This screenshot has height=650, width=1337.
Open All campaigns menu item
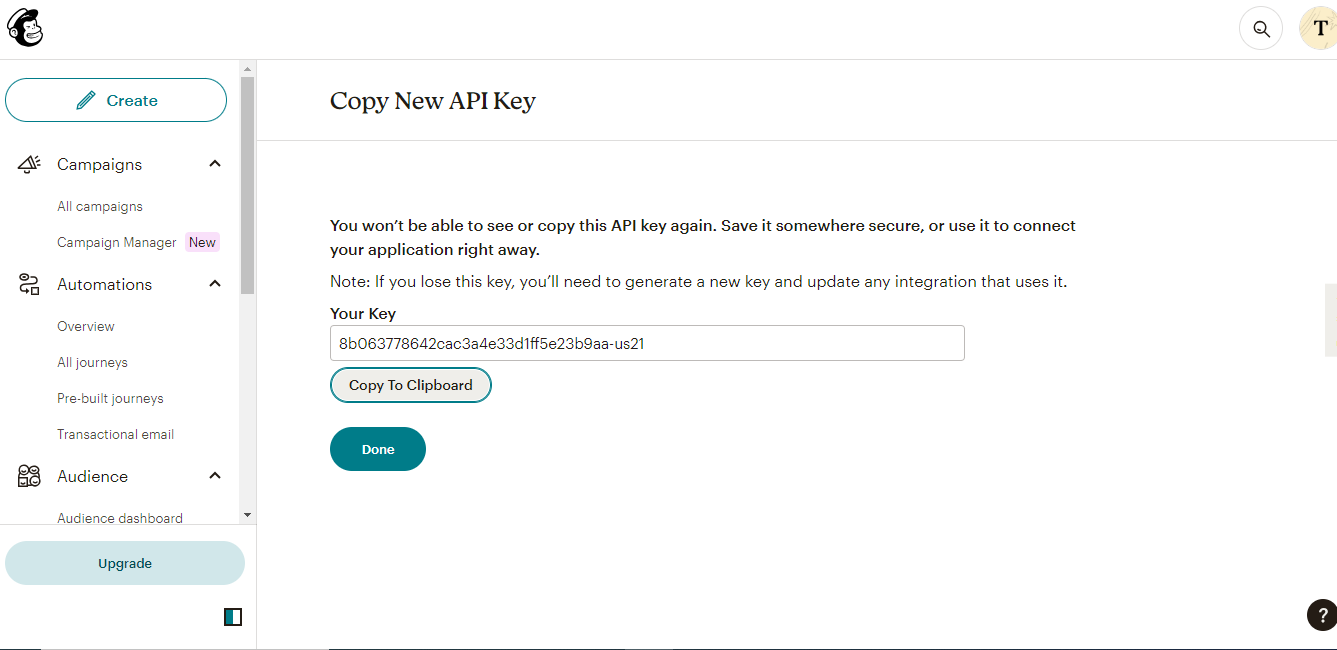[100, 206]
